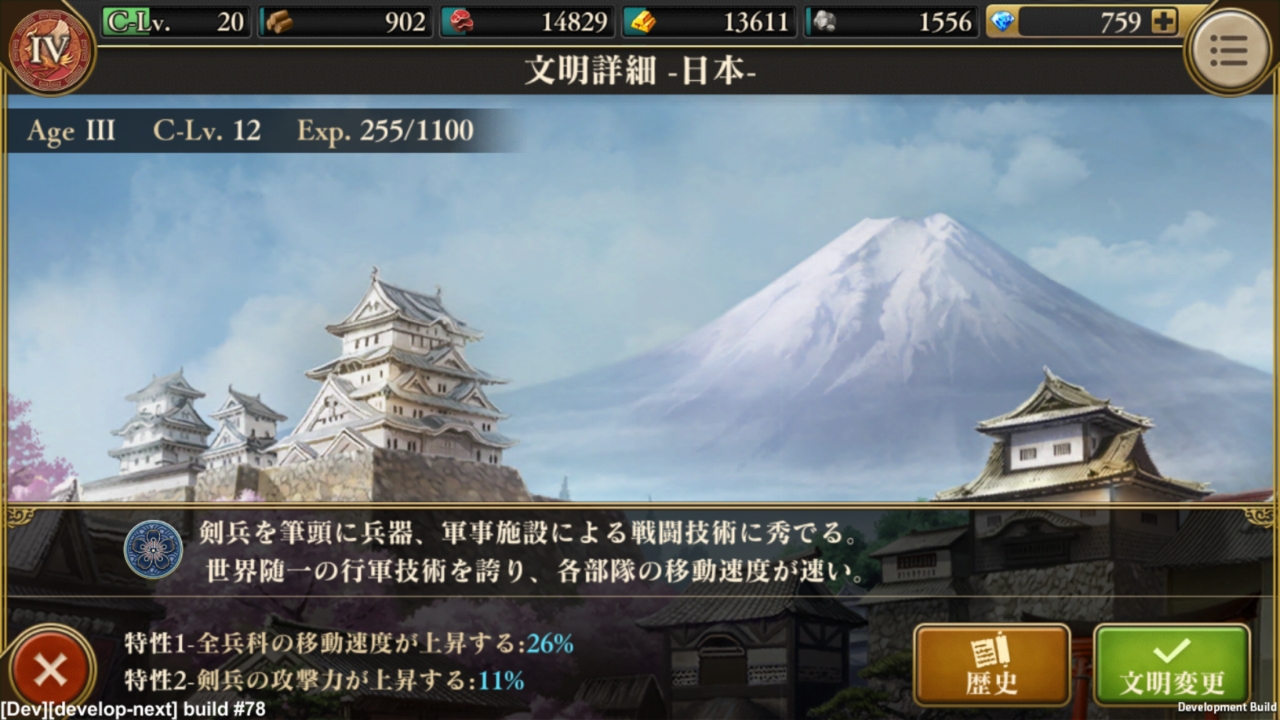
Task: Close screen with the red X button
Action: (x=49, y=669)
